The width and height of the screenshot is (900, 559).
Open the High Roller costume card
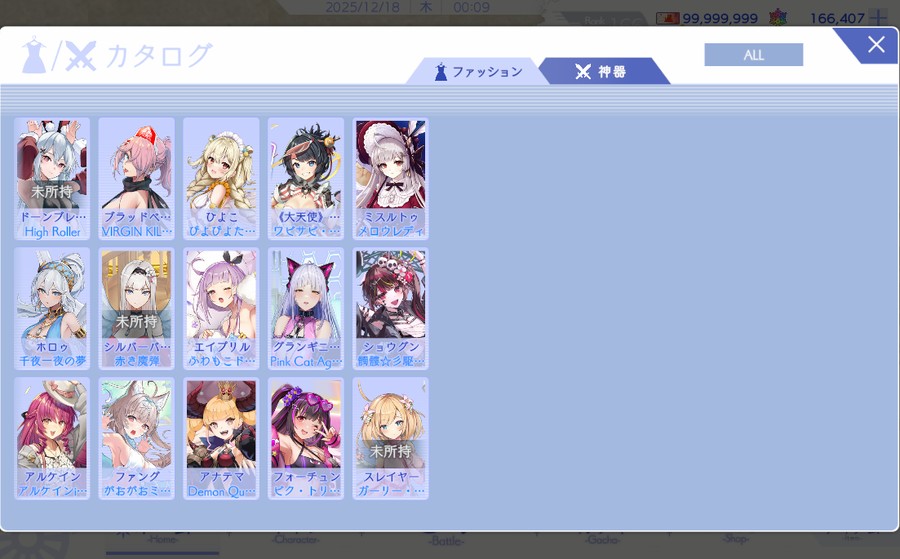pyautogui.click(x=52, y=178)
